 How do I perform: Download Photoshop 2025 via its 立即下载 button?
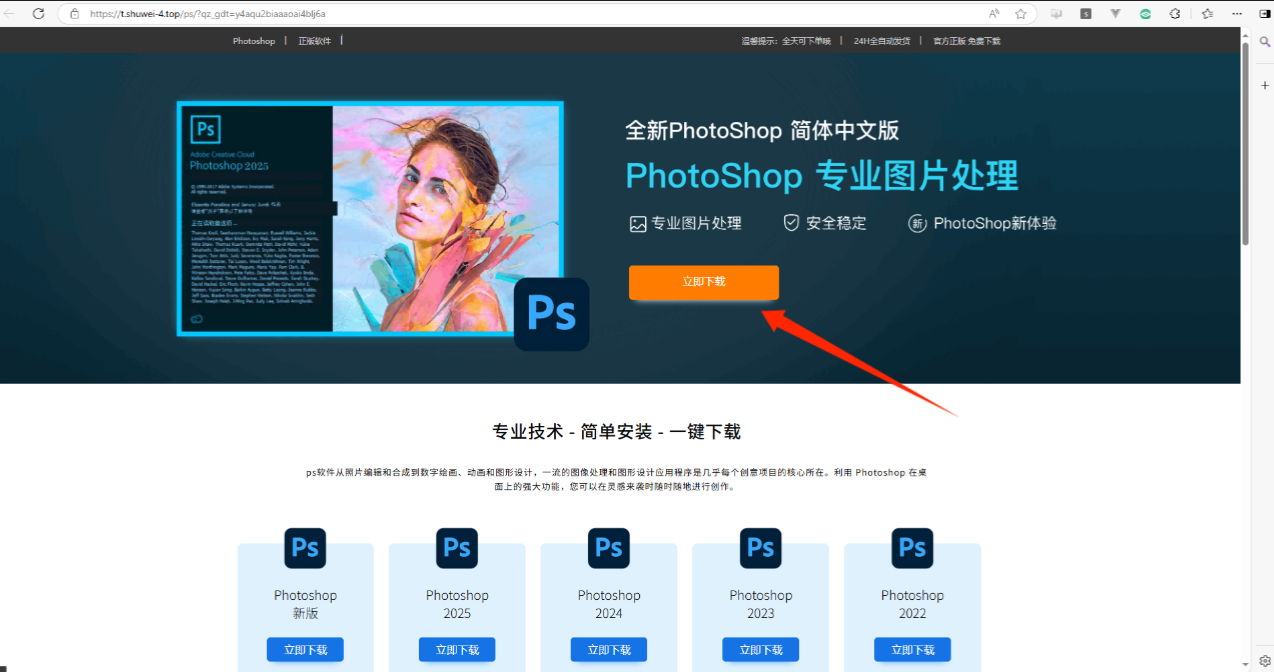click(457, 650)
